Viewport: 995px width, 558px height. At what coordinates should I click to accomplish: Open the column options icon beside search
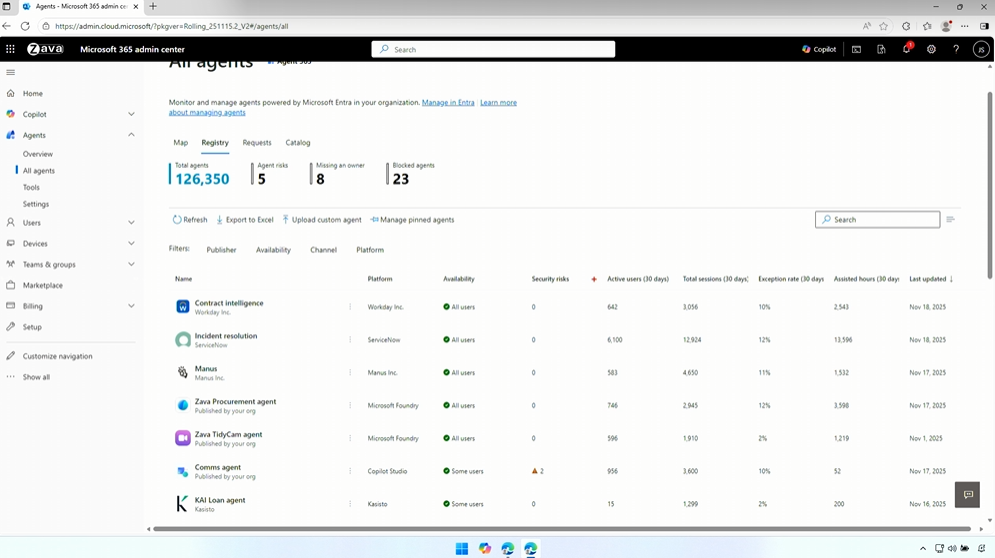click(950, 220)
